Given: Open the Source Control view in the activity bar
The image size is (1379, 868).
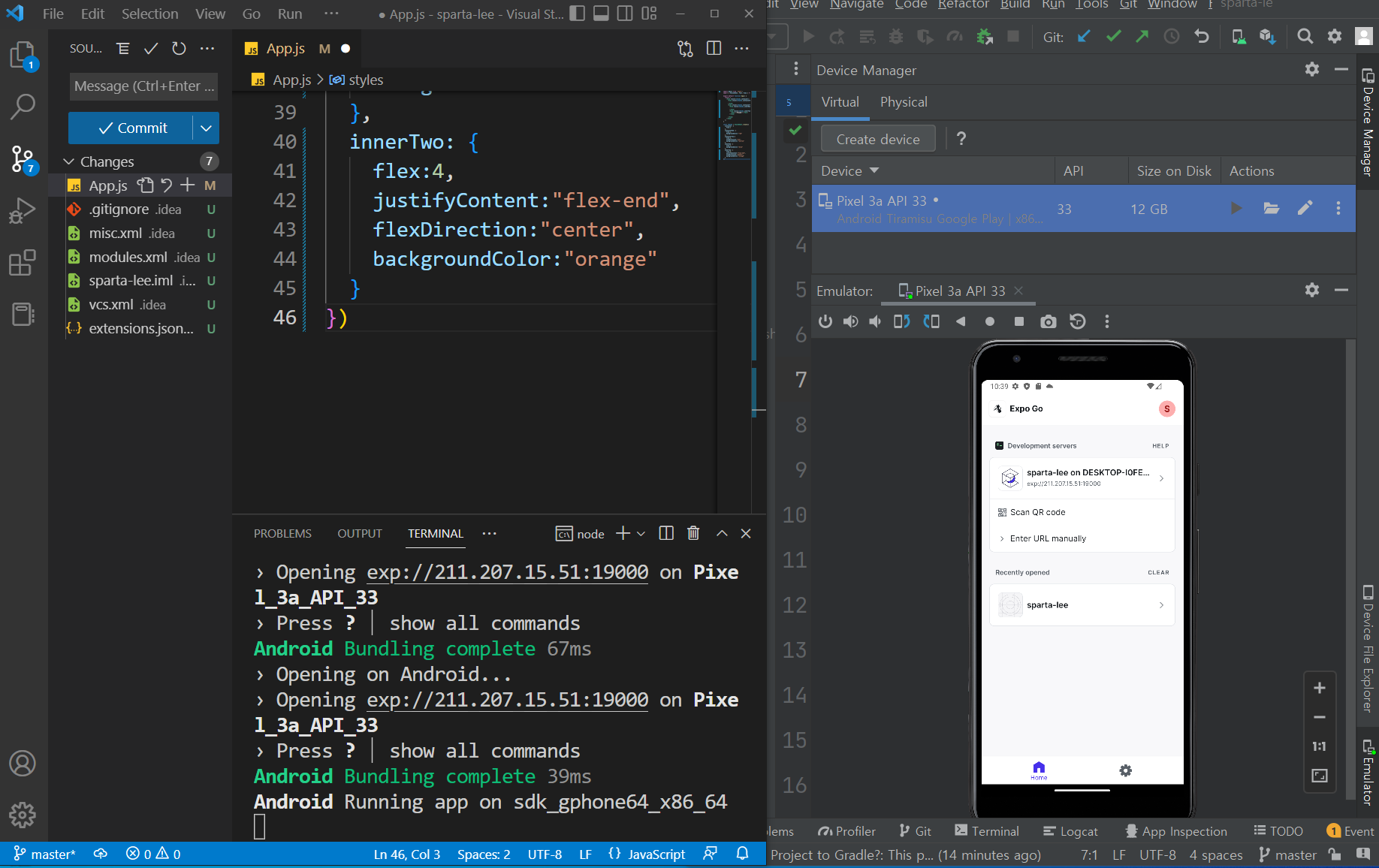Looking at the screenshot, I should [x=23, y=159].
